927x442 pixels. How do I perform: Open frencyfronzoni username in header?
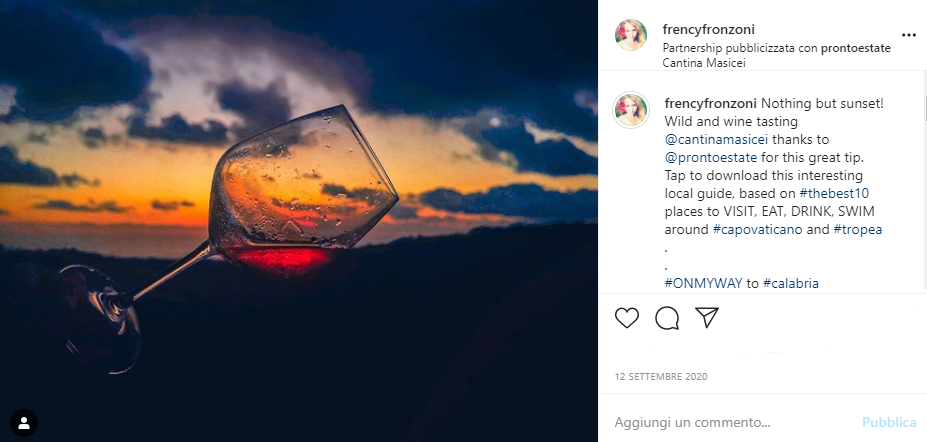[710, 29]
